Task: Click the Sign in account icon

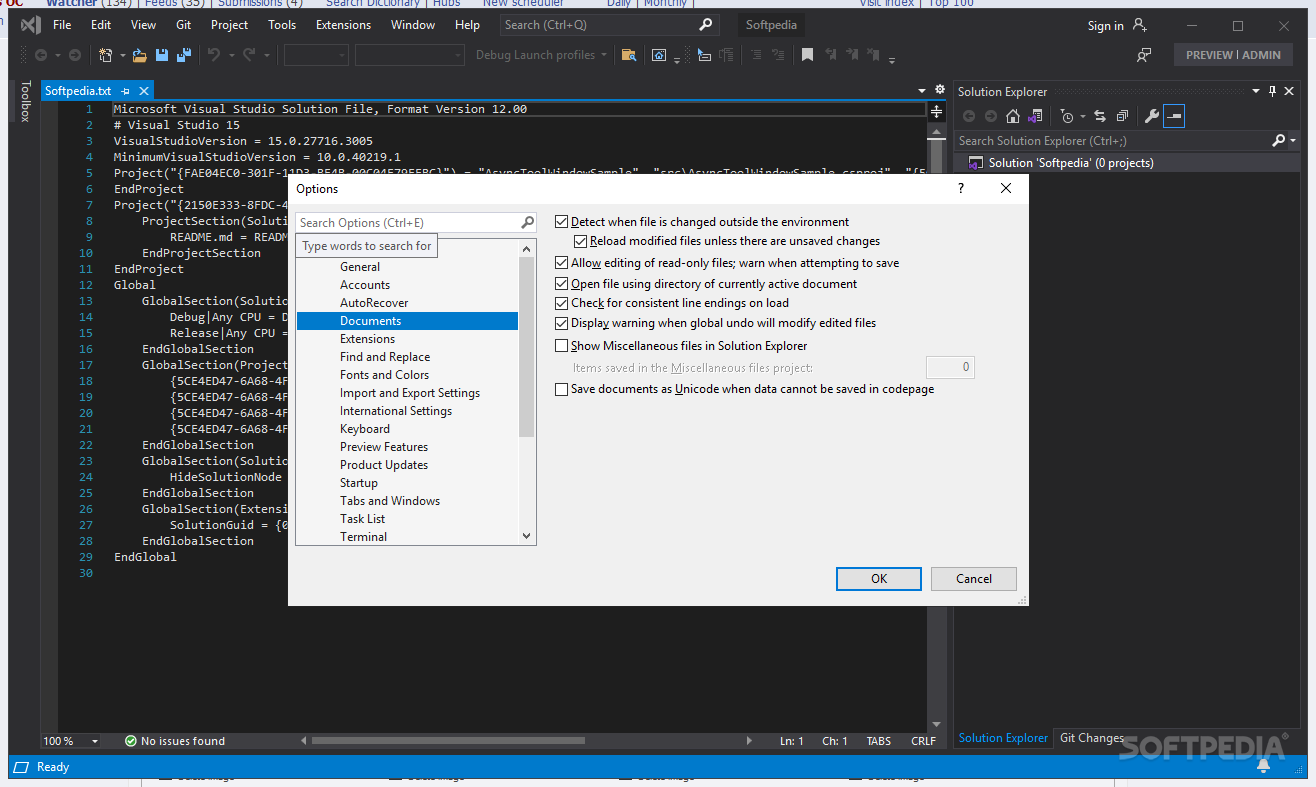Action: pos(1139,25)
